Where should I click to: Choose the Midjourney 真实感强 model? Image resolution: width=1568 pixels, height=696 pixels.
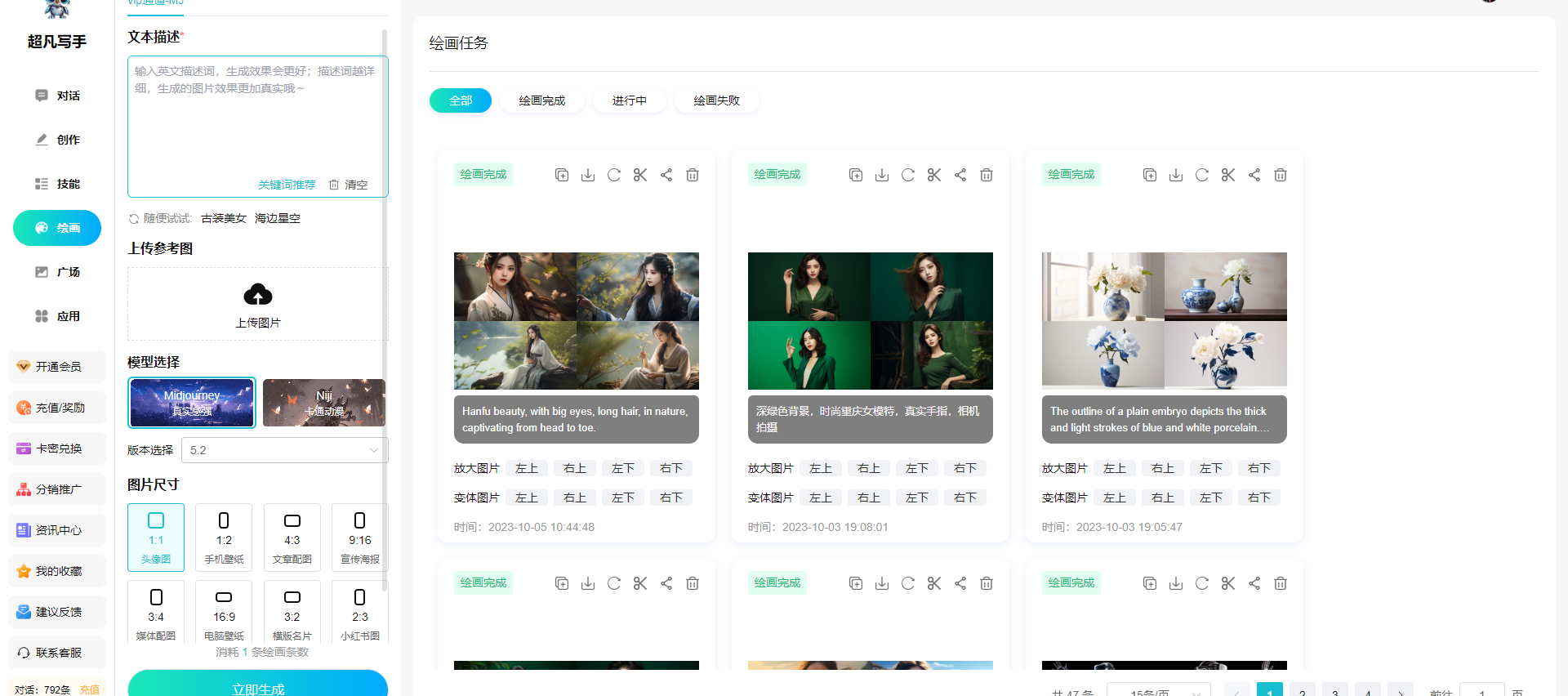[x=192, y=403]
